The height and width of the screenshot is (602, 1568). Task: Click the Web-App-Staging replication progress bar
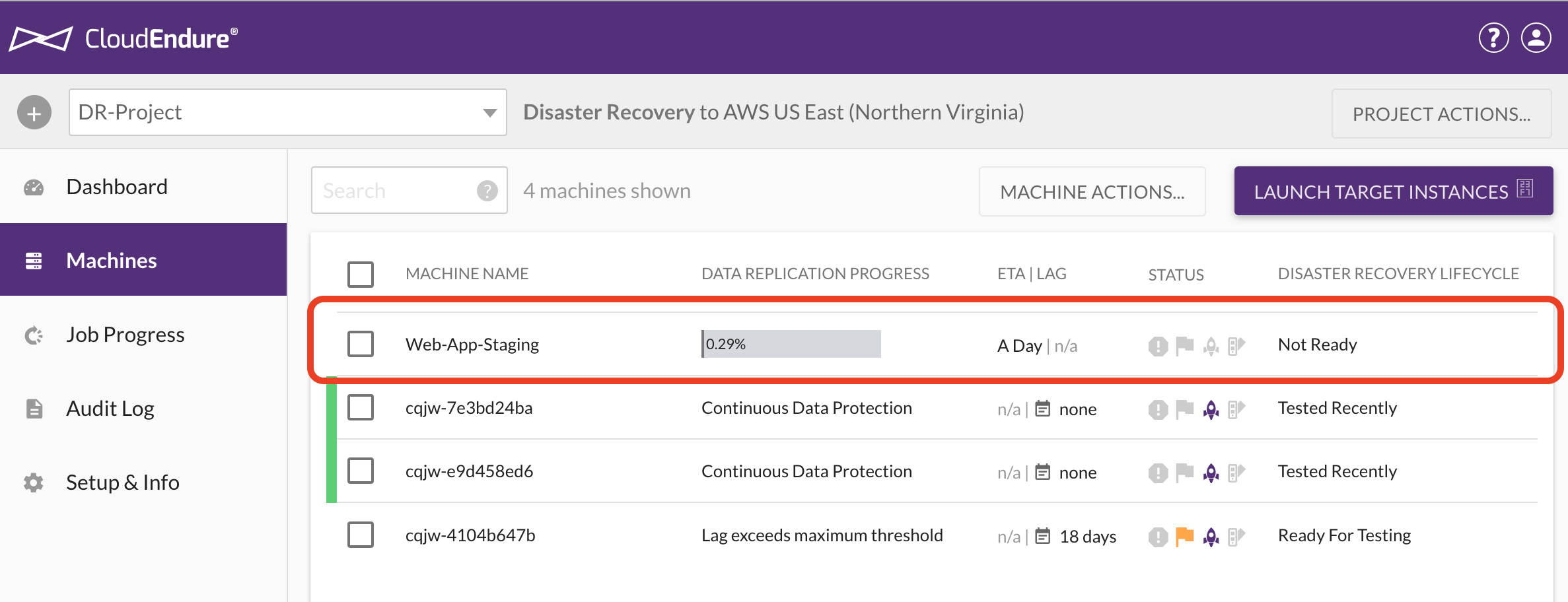tap(791, 344)
